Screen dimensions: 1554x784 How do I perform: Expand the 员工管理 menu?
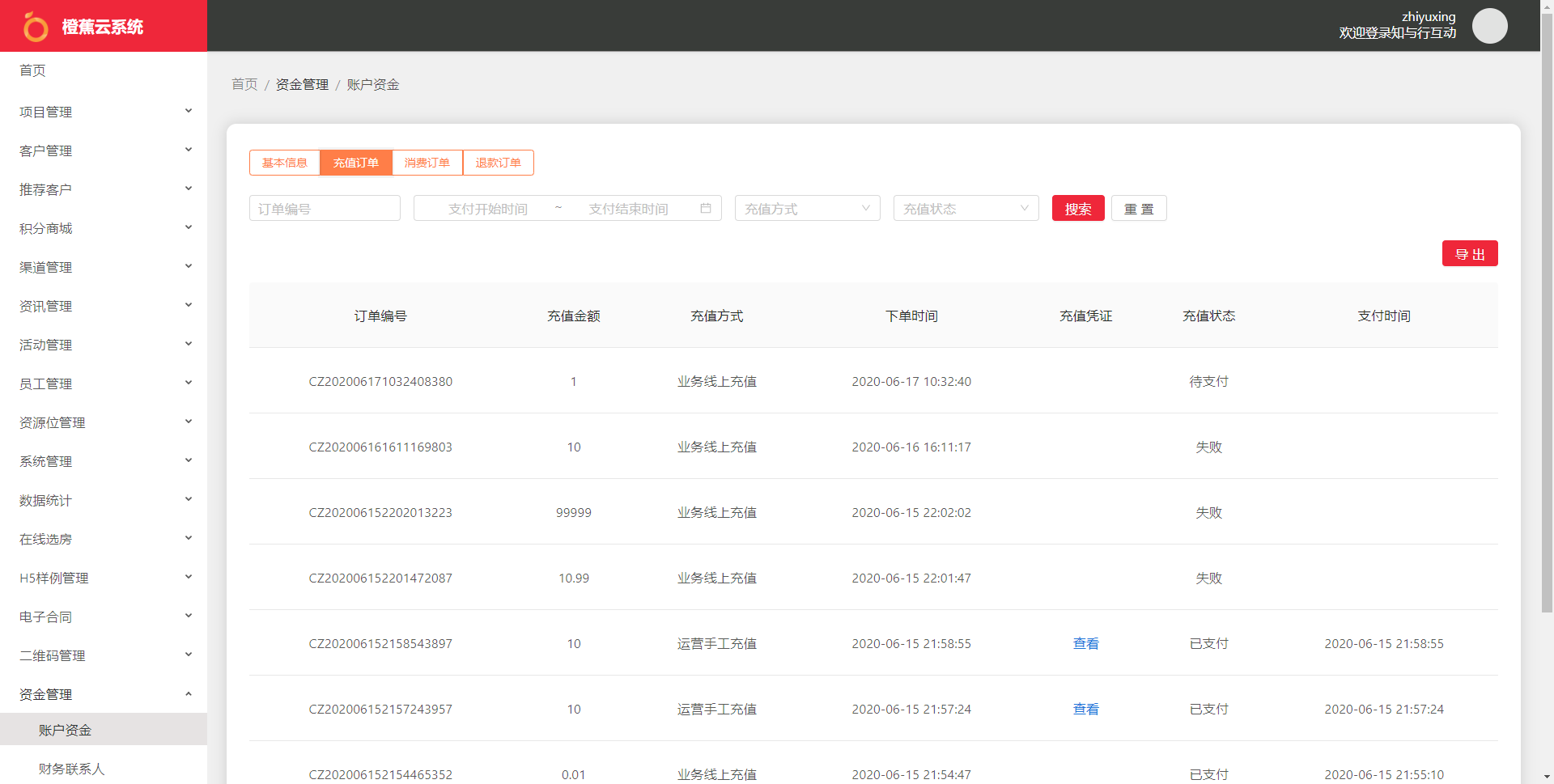[104, 384]
